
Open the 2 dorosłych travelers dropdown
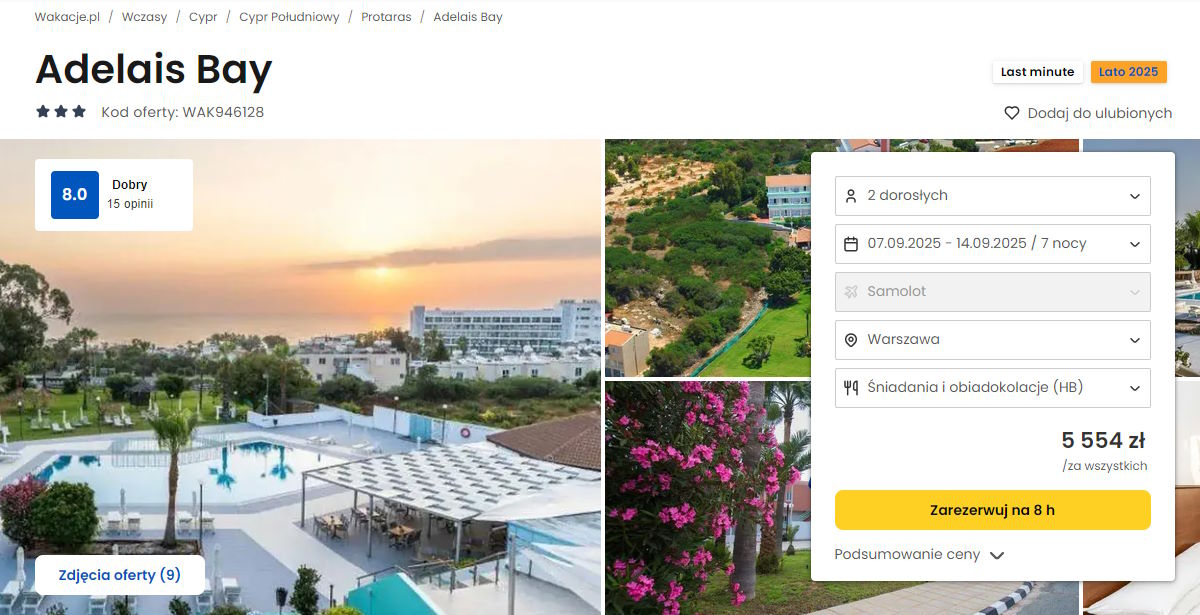point(993,196)
